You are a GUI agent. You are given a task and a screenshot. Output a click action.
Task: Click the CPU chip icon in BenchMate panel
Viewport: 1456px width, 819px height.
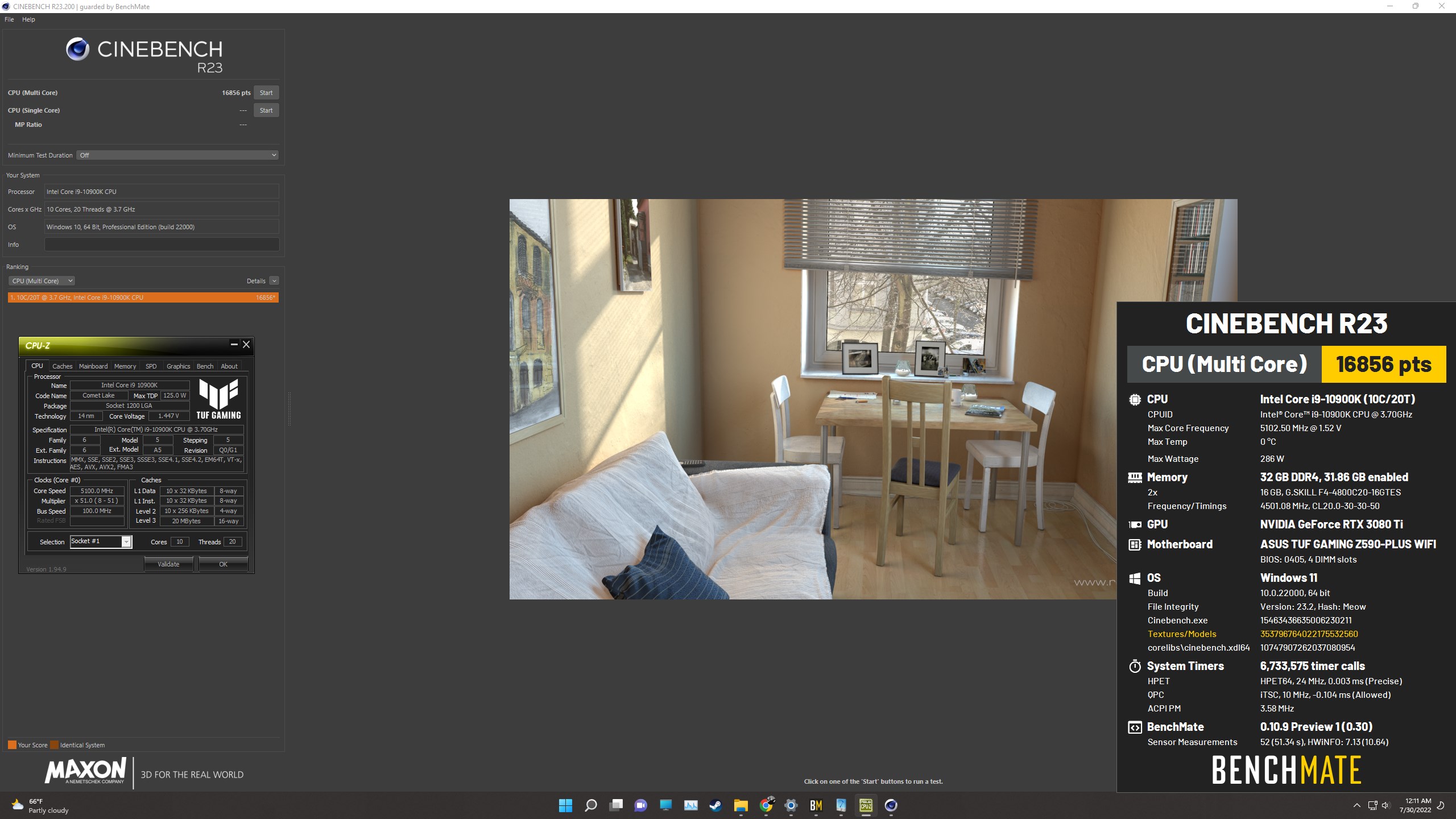[x=1135, y=399]
